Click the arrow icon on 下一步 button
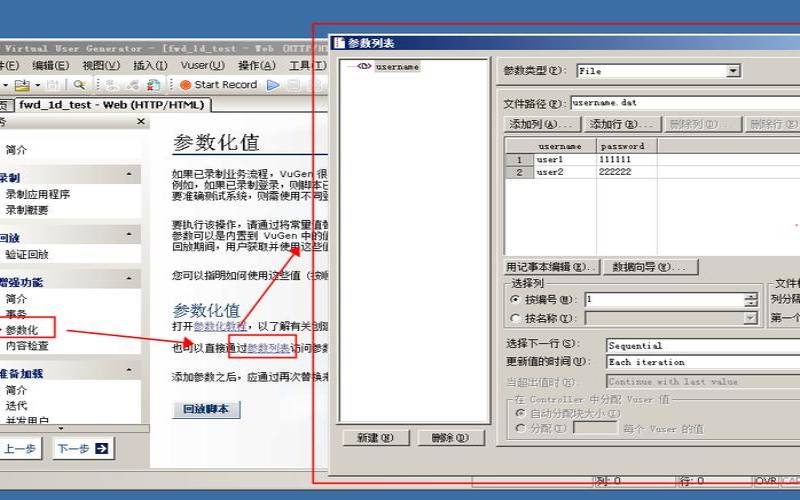 (x=102, y=448)
